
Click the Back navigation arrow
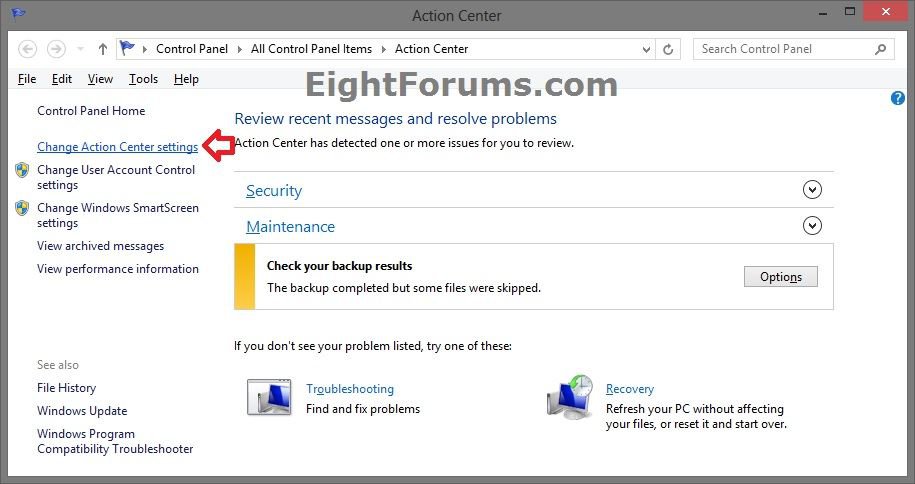pos(28,49)
